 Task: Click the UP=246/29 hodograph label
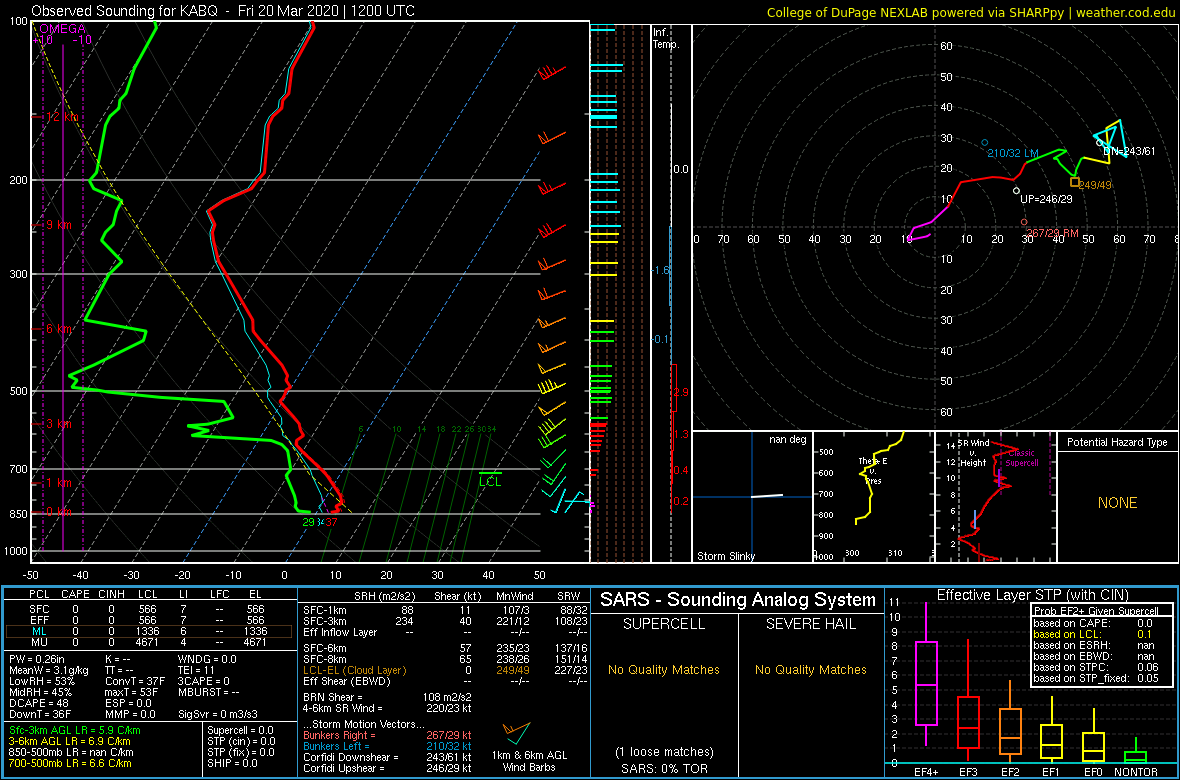point(1045,200)
